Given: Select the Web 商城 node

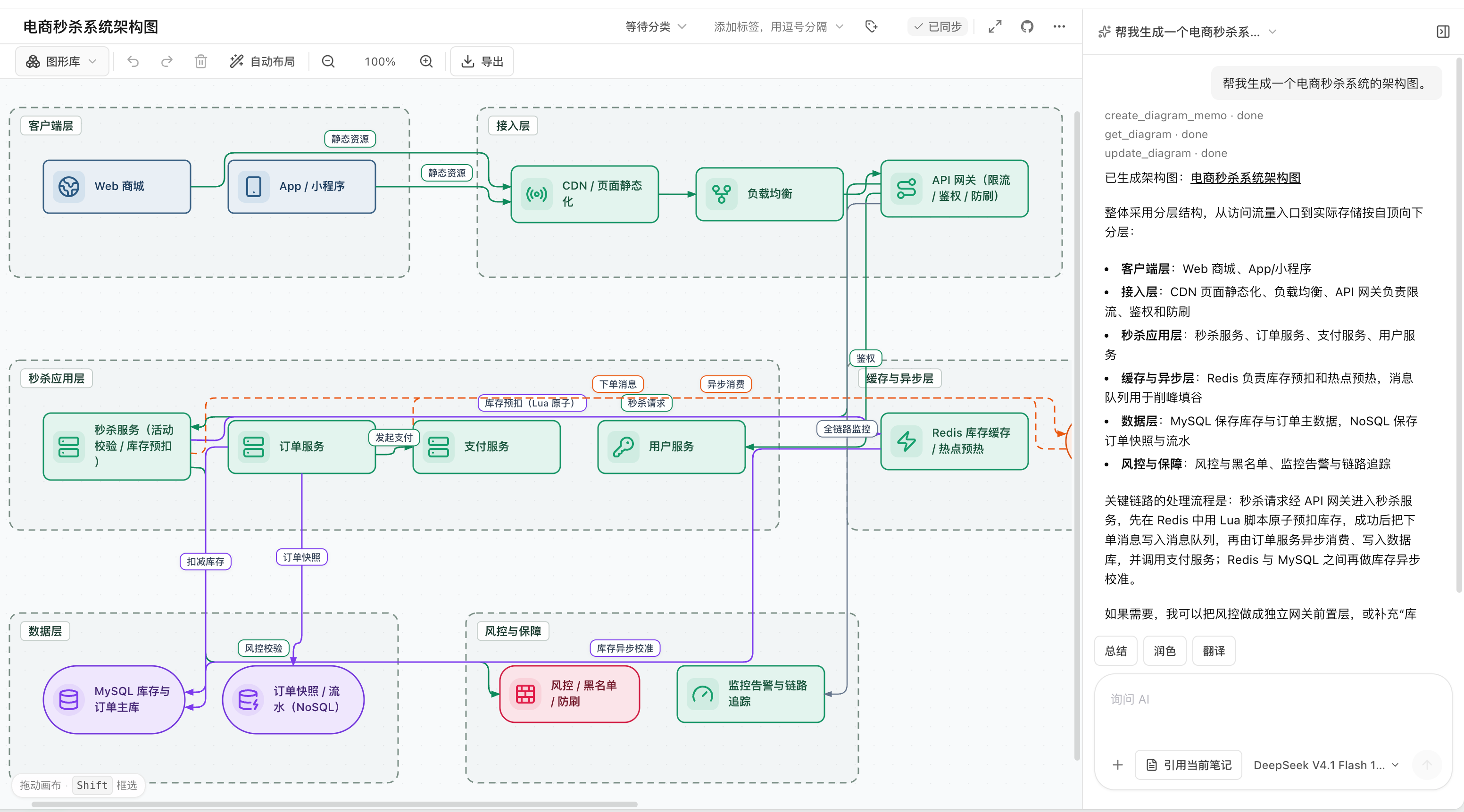Looking at the screenshot, I should click(x=117, y=186).
